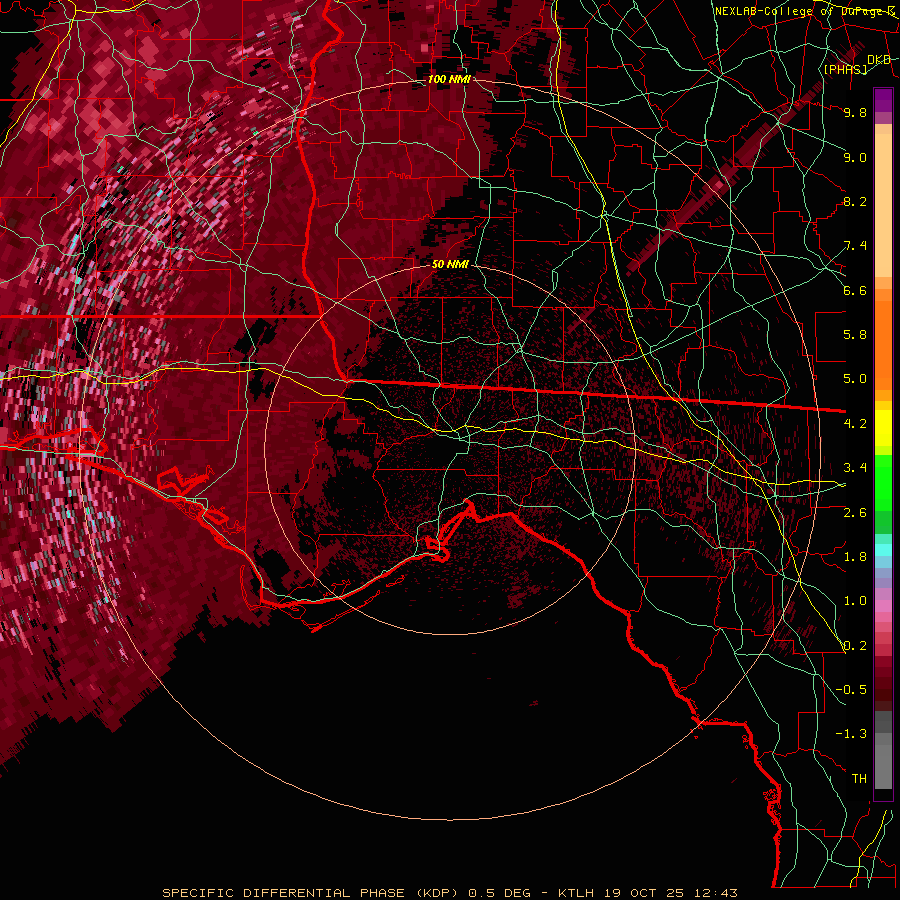This screenshot has width=900, height=900.
Task: Click the 100 NMI range ring label
Action: pyautogui.click(x=449, y=79)
